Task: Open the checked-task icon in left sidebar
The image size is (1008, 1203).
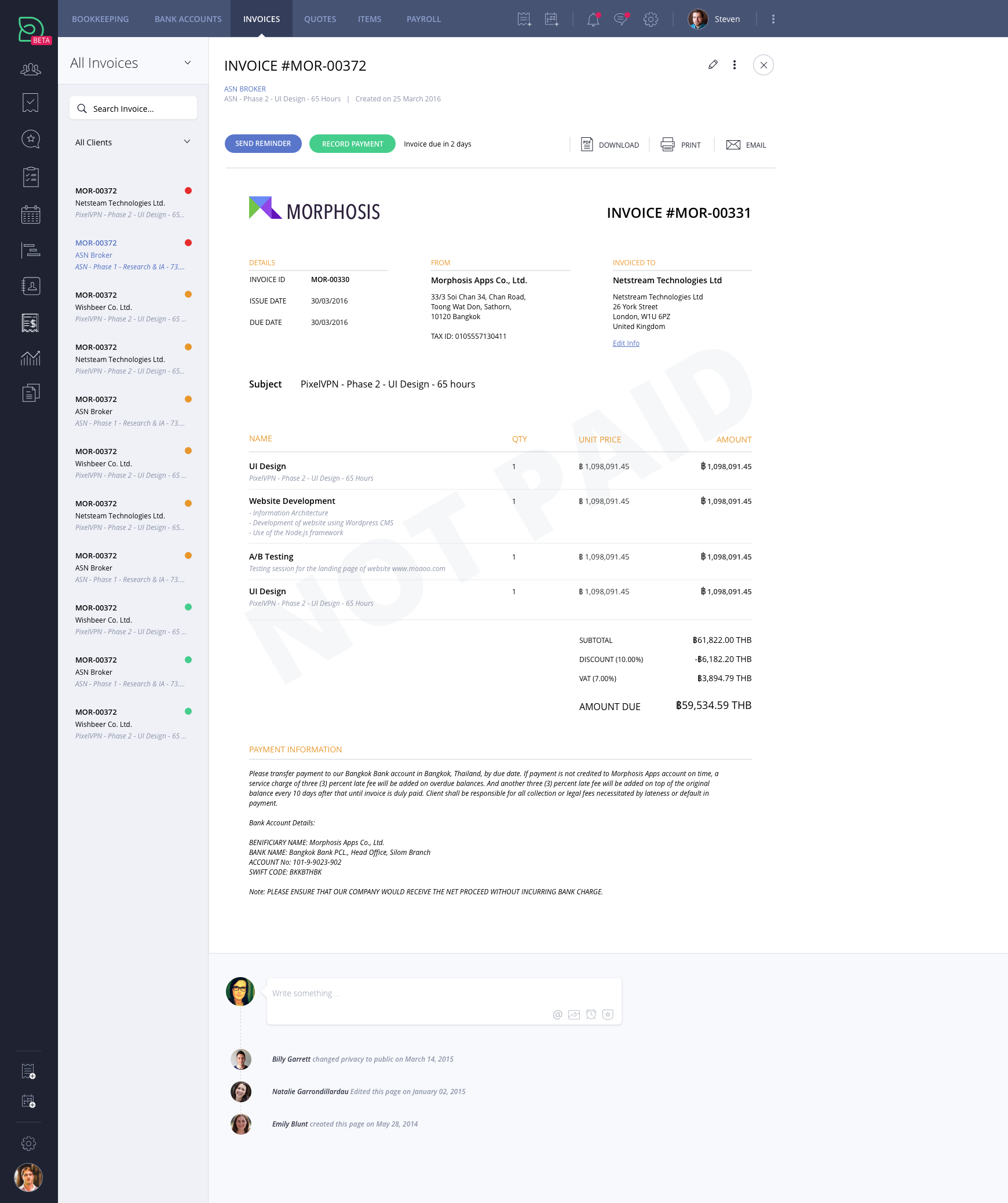Action: click(x=31, y=103)
